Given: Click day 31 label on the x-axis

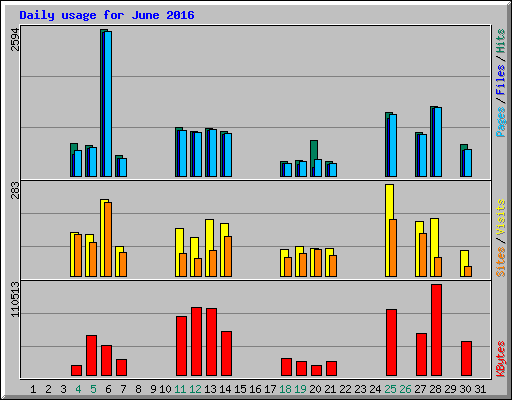Looking at the screenshot, I should pyautogui.click(x=480, y=389).
